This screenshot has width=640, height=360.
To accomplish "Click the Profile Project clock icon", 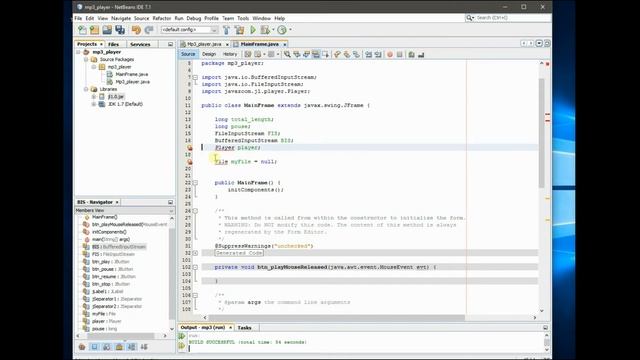I will 282,30.
